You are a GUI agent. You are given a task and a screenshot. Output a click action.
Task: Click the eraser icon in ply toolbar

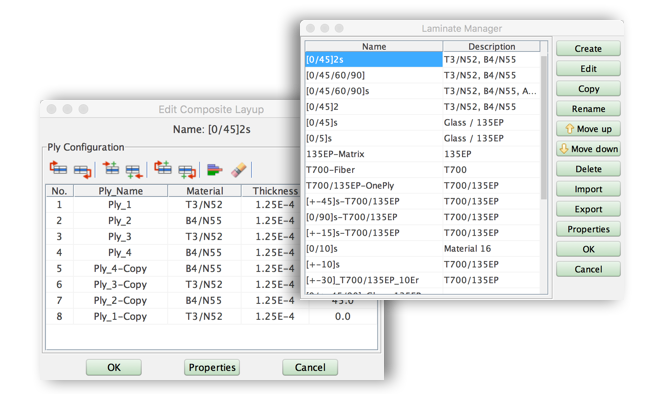tap(239, 170)
